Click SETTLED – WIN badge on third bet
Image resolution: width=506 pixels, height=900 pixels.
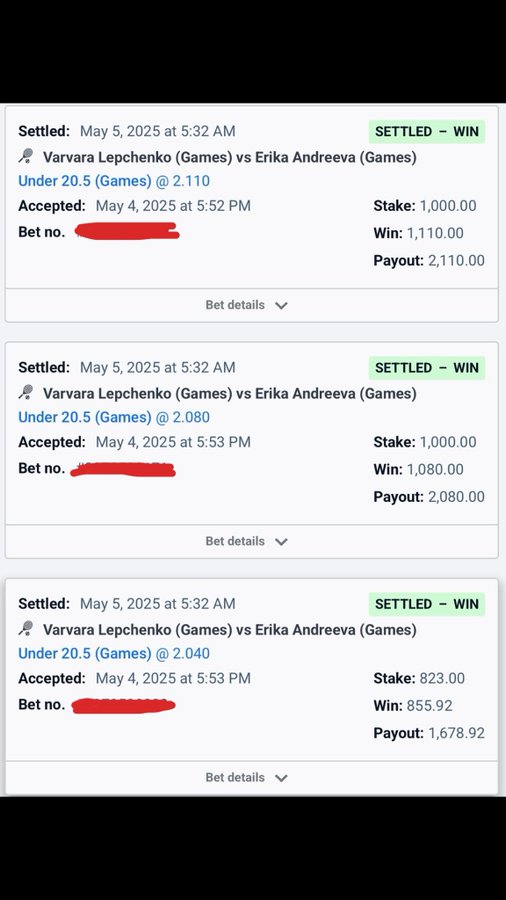(427, 604)
